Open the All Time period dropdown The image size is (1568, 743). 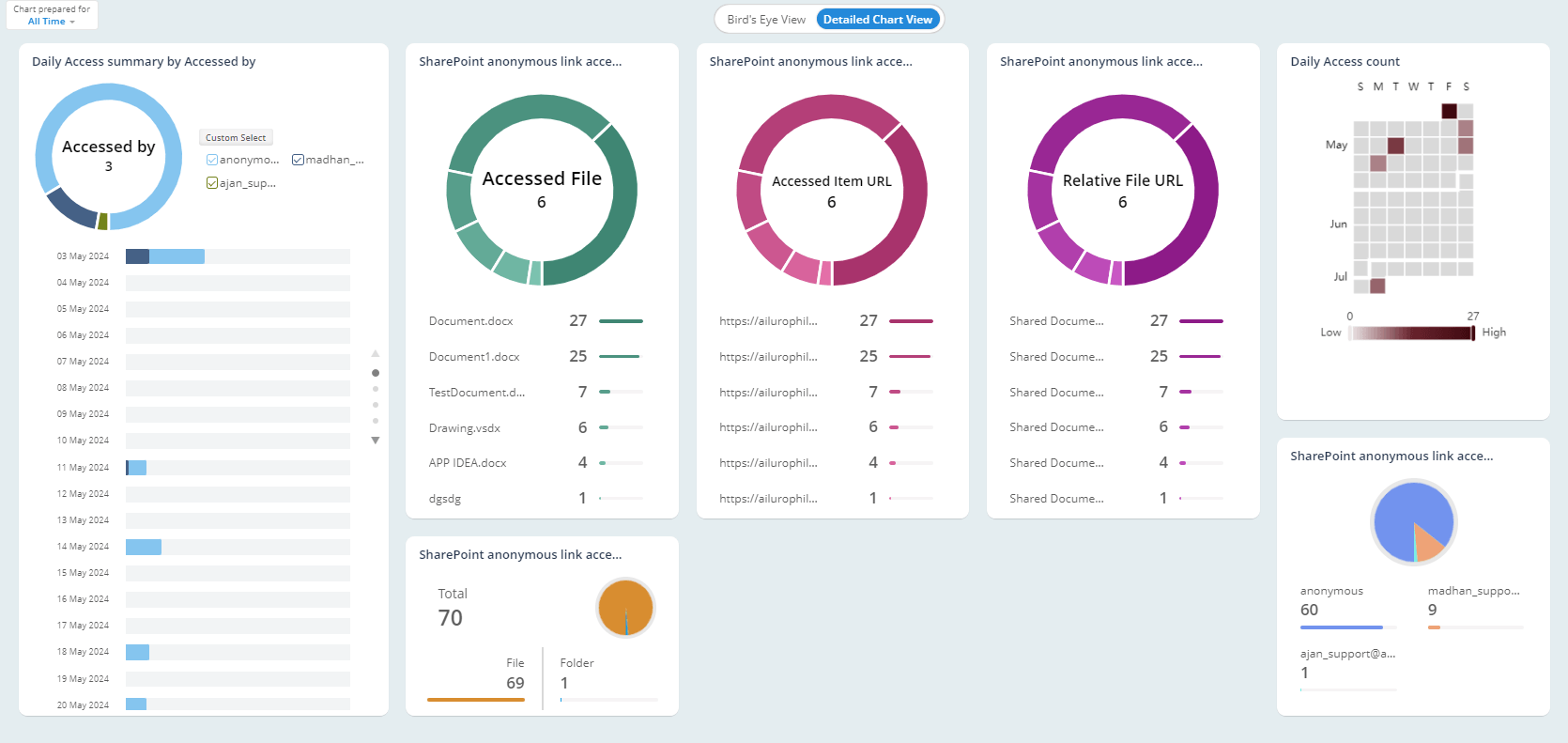pos(52,22)
